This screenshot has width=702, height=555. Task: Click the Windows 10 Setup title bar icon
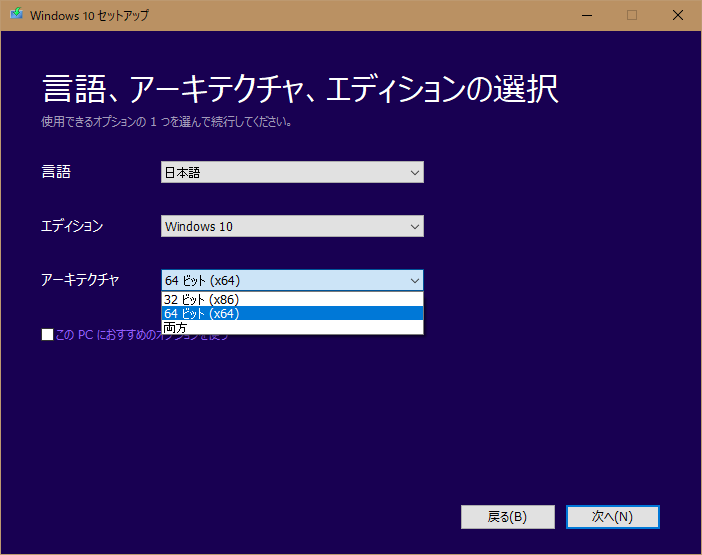15,15
